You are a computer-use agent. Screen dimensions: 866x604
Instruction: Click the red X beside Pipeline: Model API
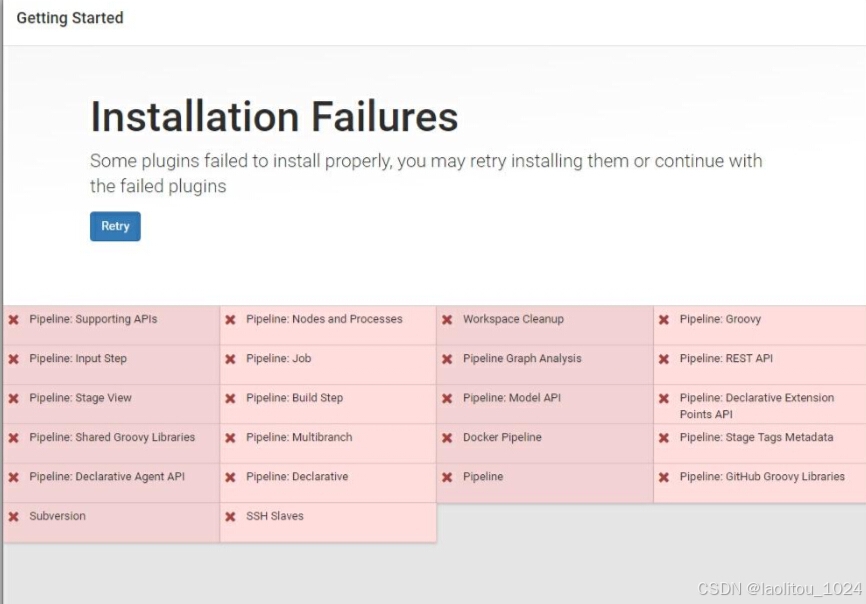[x=447, y=399]
